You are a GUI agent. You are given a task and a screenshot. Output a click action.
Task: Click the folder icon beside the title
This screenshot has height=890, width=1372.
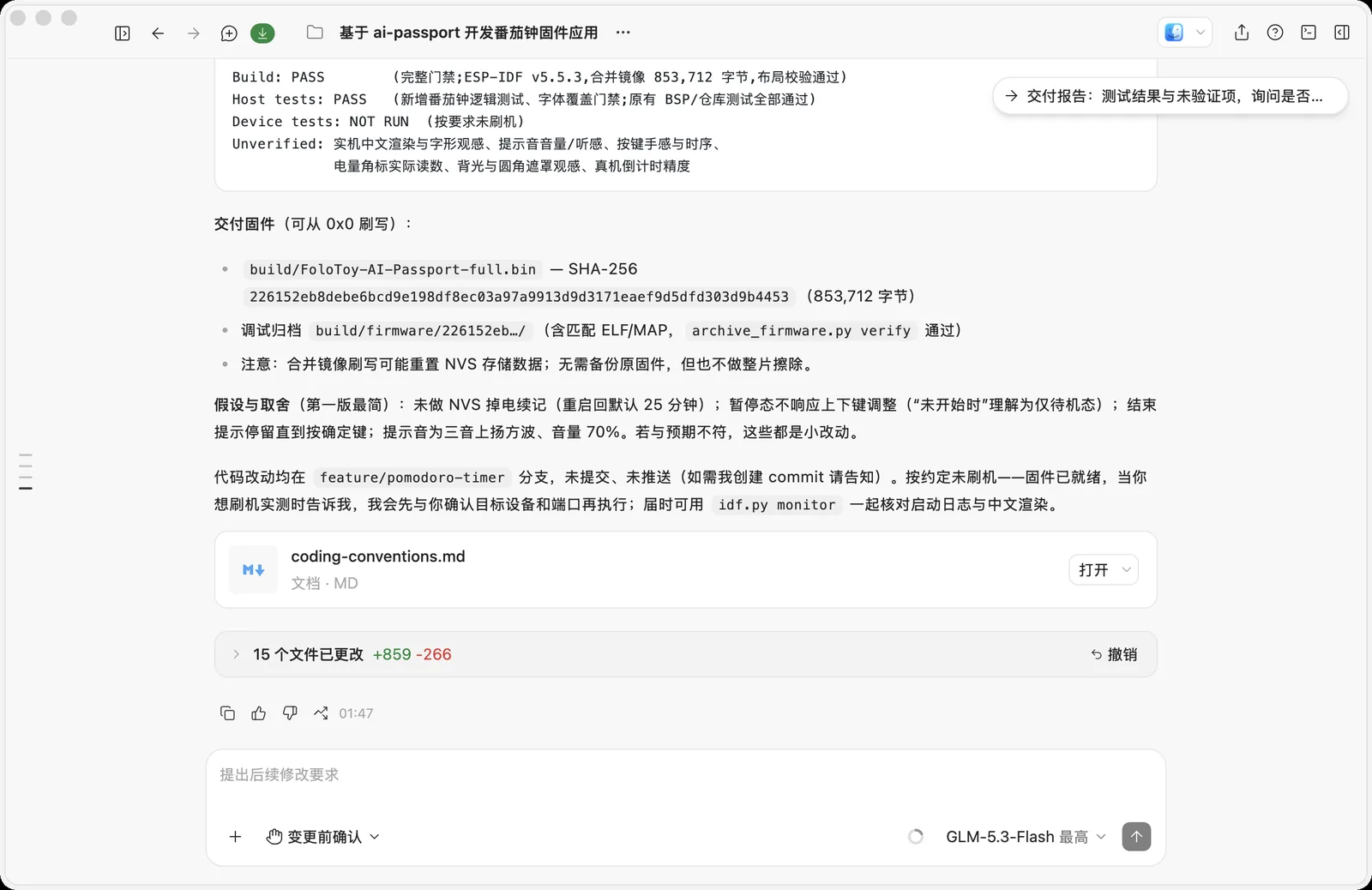coord(315,33)
